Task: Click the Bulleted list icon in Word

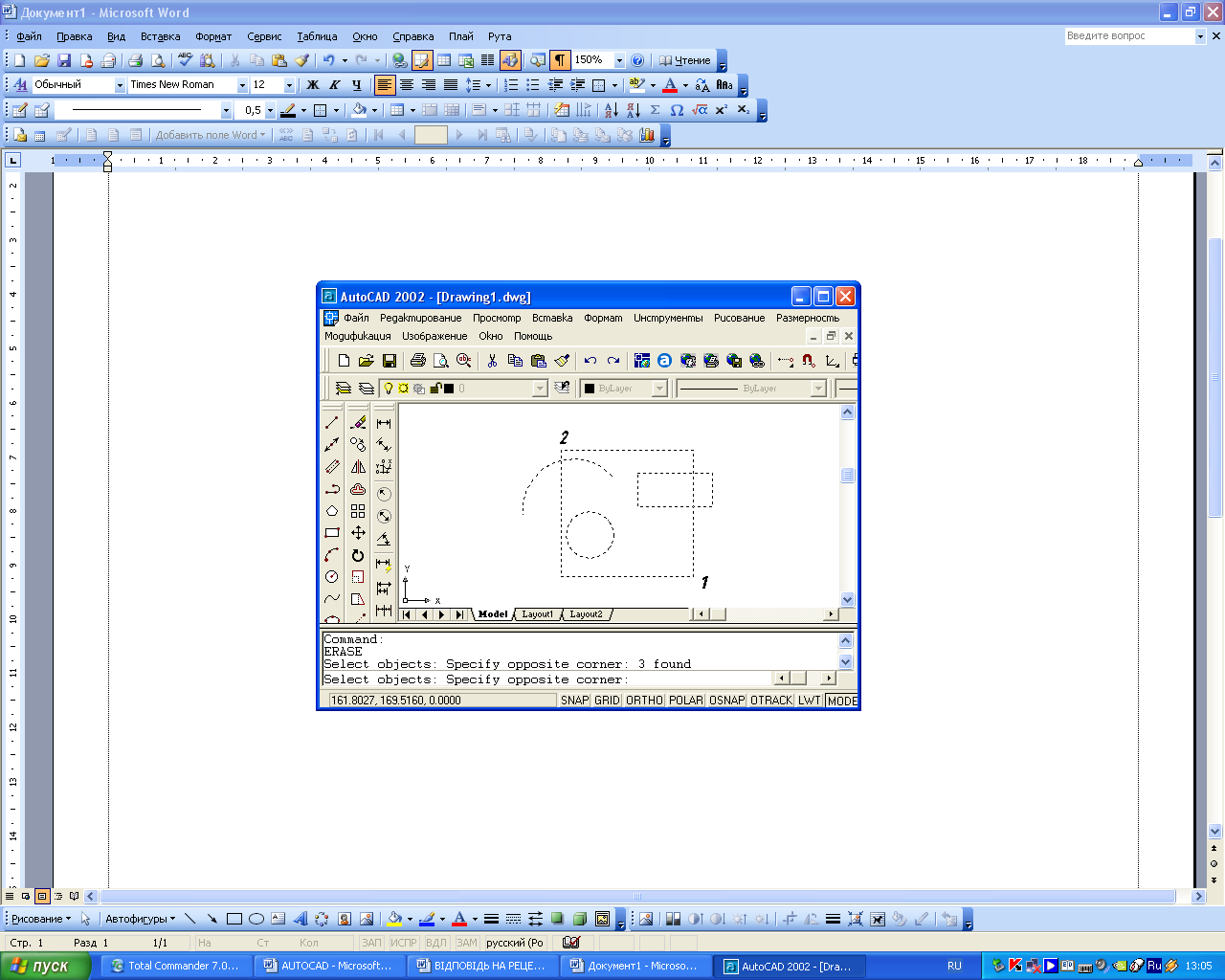Action: tap(533, 85)
